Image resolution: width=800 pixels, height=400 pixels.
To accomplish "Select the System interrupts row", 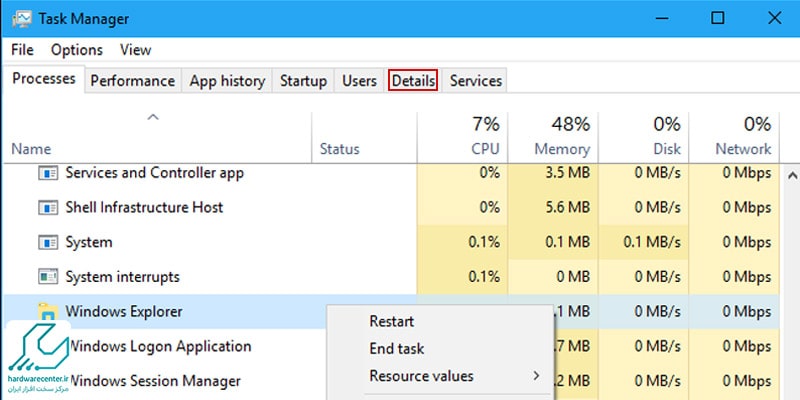I will click(391, 277).
